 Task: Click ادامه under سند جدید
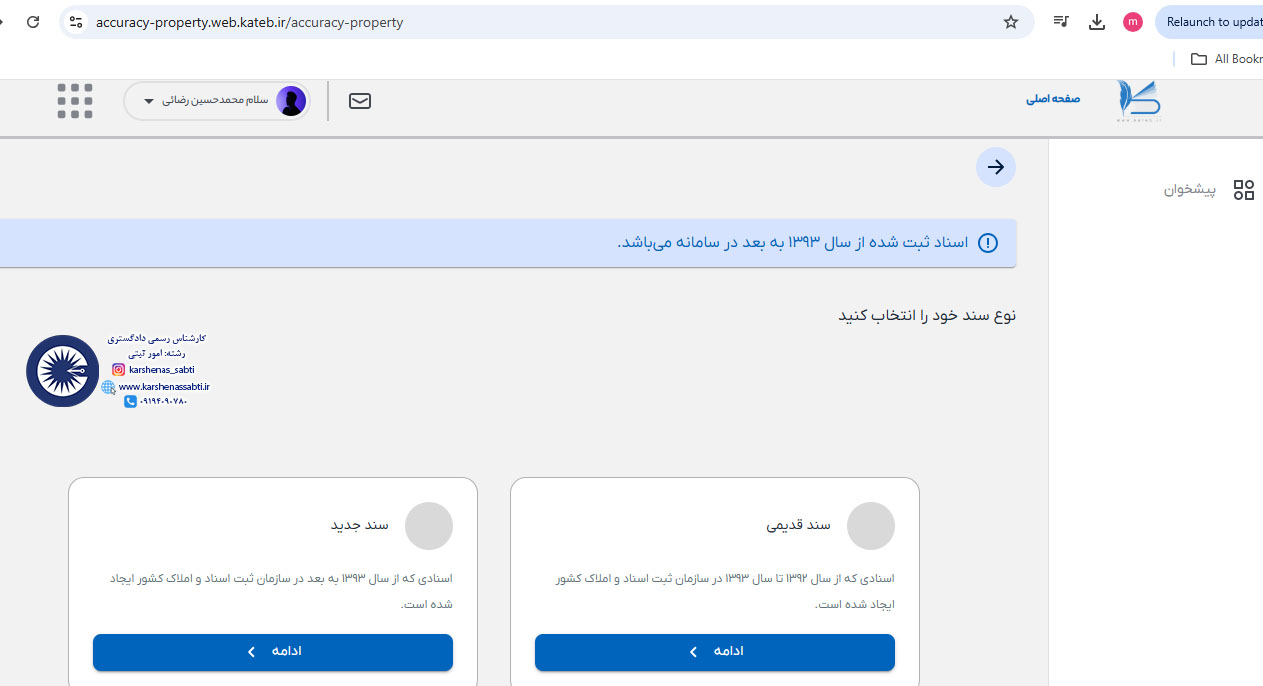pos(273,652)
